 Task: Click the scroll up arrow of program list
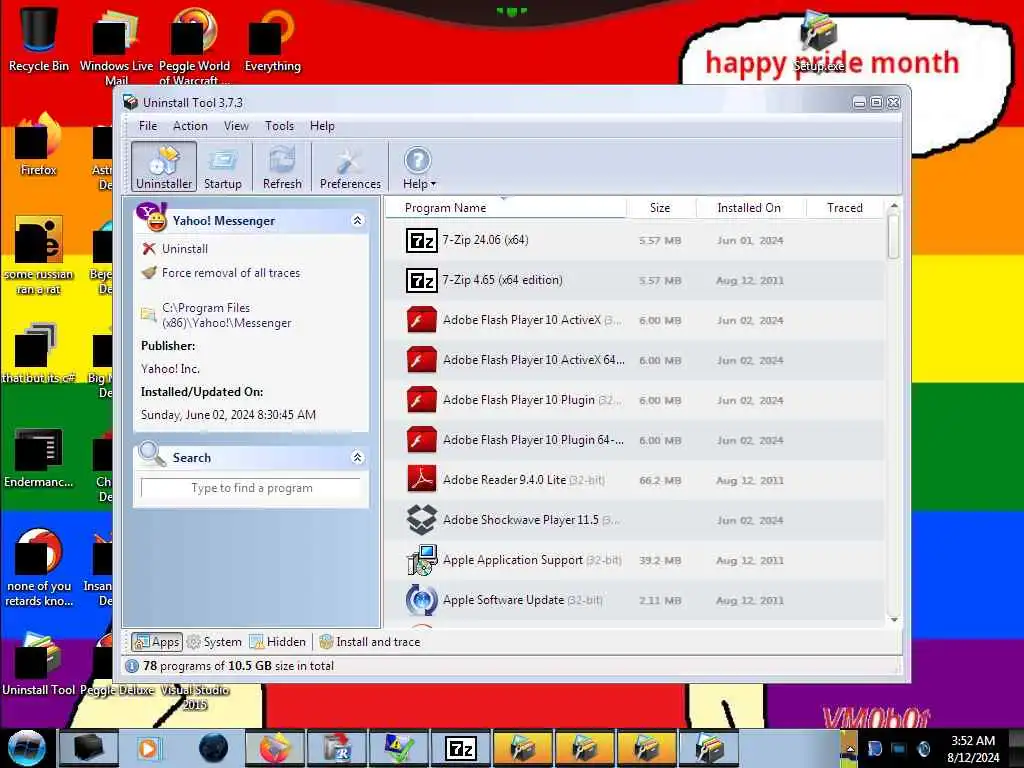click(x=894, y=206)
